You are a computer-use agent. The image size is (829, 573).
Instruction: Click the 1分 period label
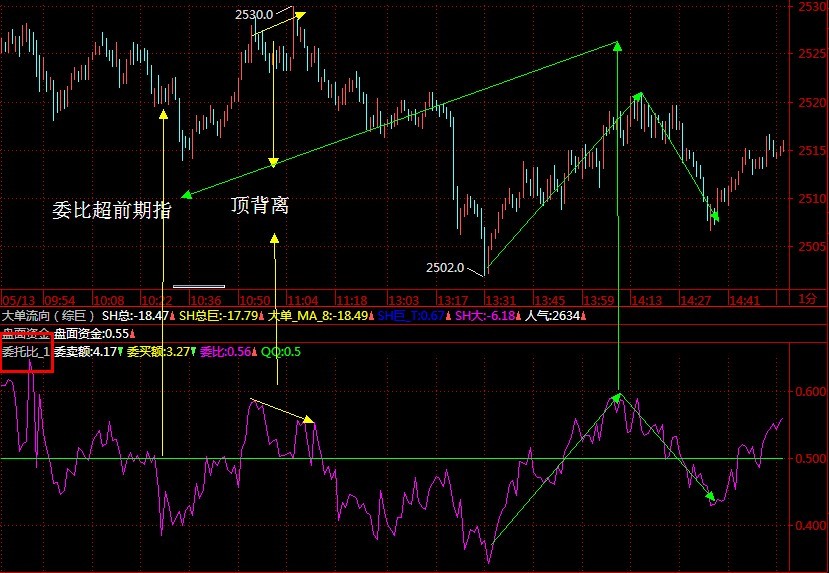[x=808, y=298]
